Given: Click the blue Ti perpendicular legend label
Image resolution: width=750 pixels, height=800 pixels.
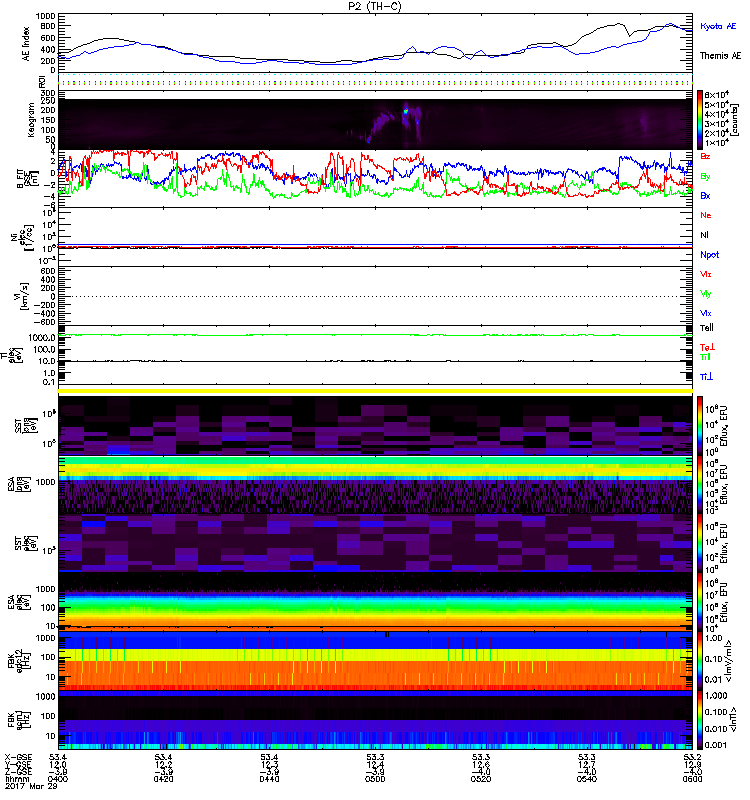Looking at the screenshot, I should [706, 377].
